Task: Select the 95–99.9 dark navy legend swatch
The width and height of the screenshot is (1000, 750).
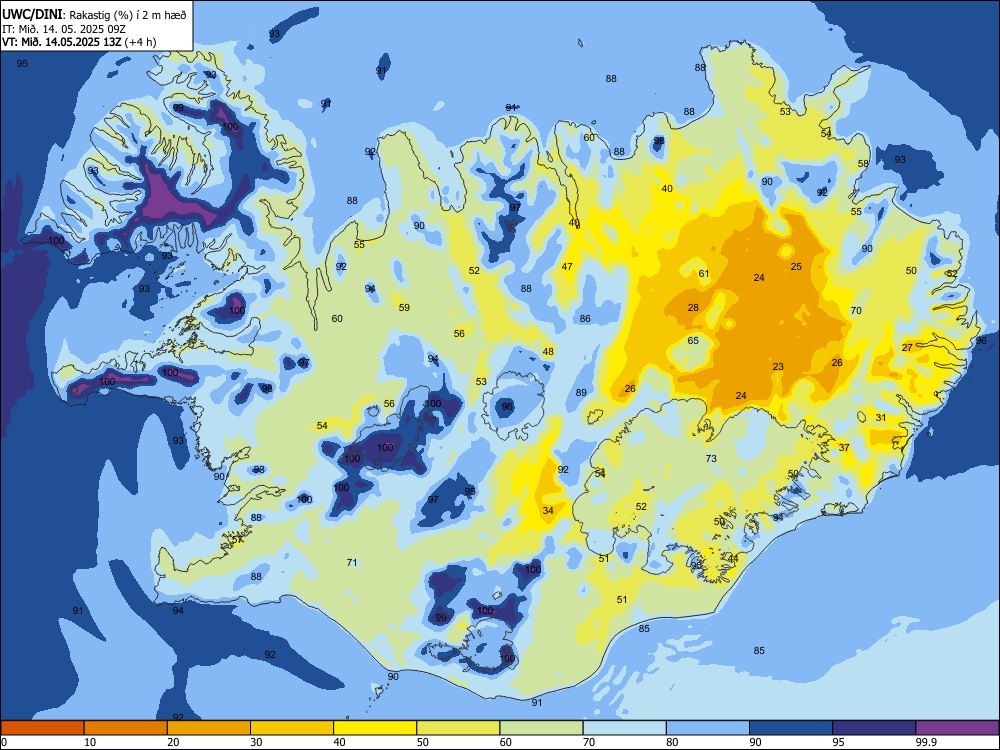Action: coord(874,728)
